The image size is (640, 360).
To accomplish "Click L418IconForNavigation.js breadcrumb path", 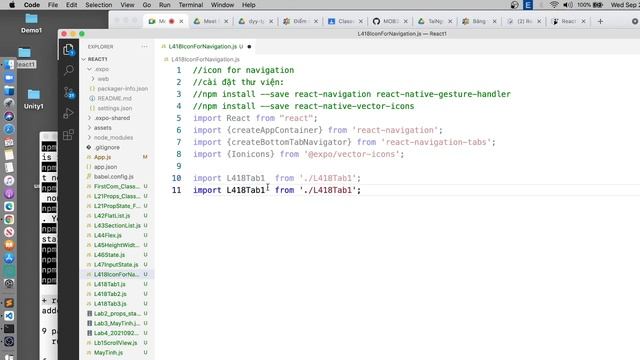I will point(205,59).
